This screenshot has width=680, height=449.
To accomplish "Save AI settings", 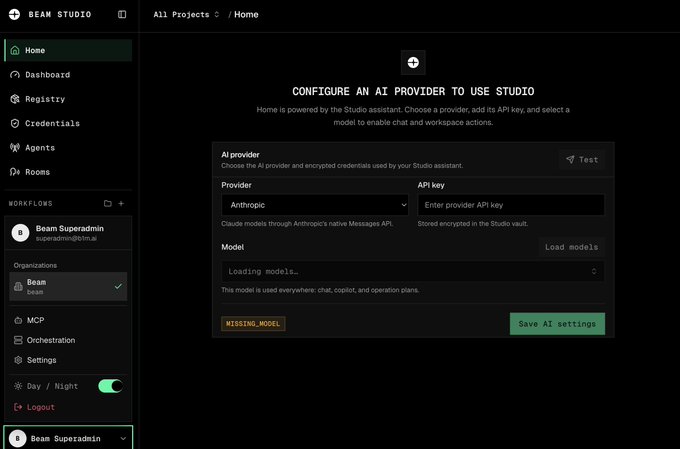I will (557, 324).
